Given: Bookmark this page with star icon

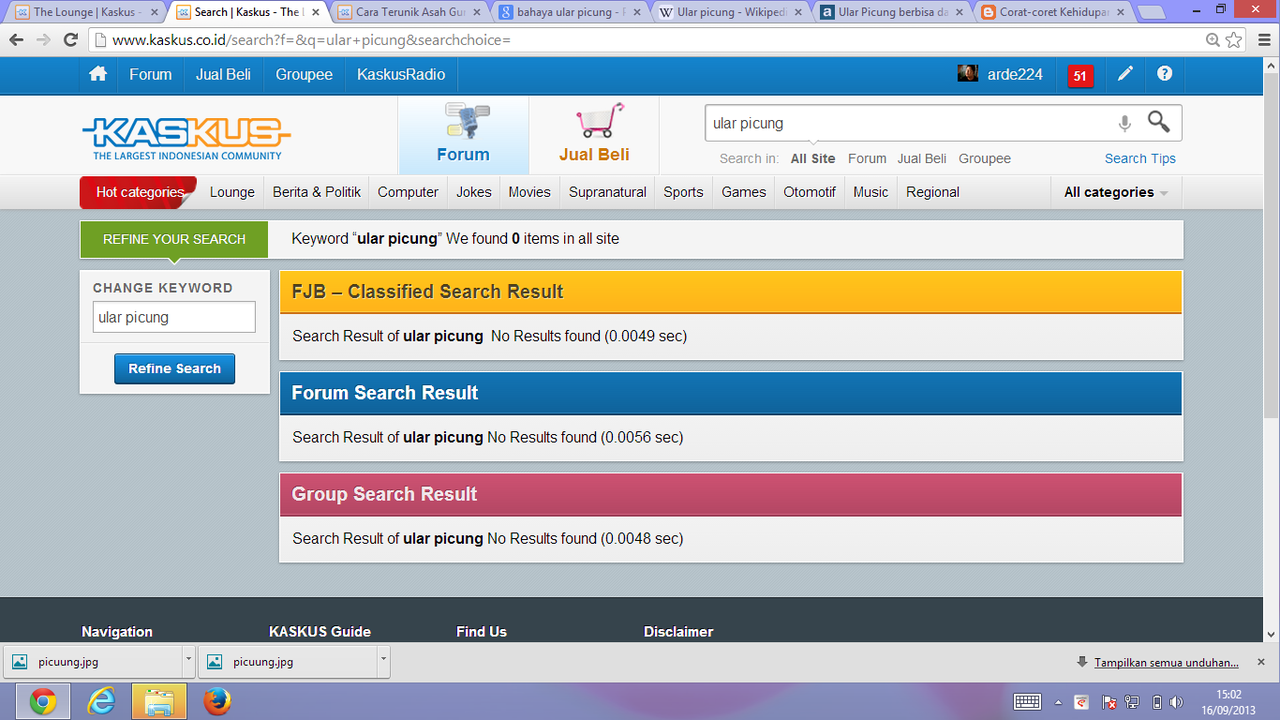Looking at the screenshot, I should (1234, 40).
